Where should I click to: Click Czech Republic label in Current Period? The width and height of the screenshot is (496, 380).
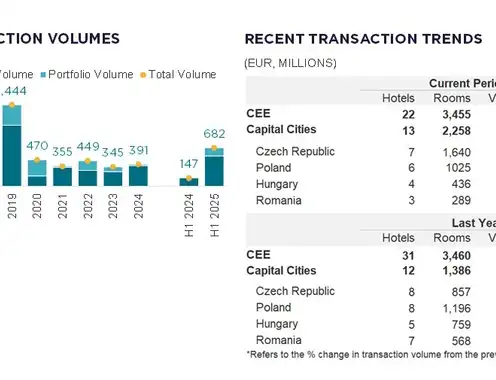(x=295, y=151)
